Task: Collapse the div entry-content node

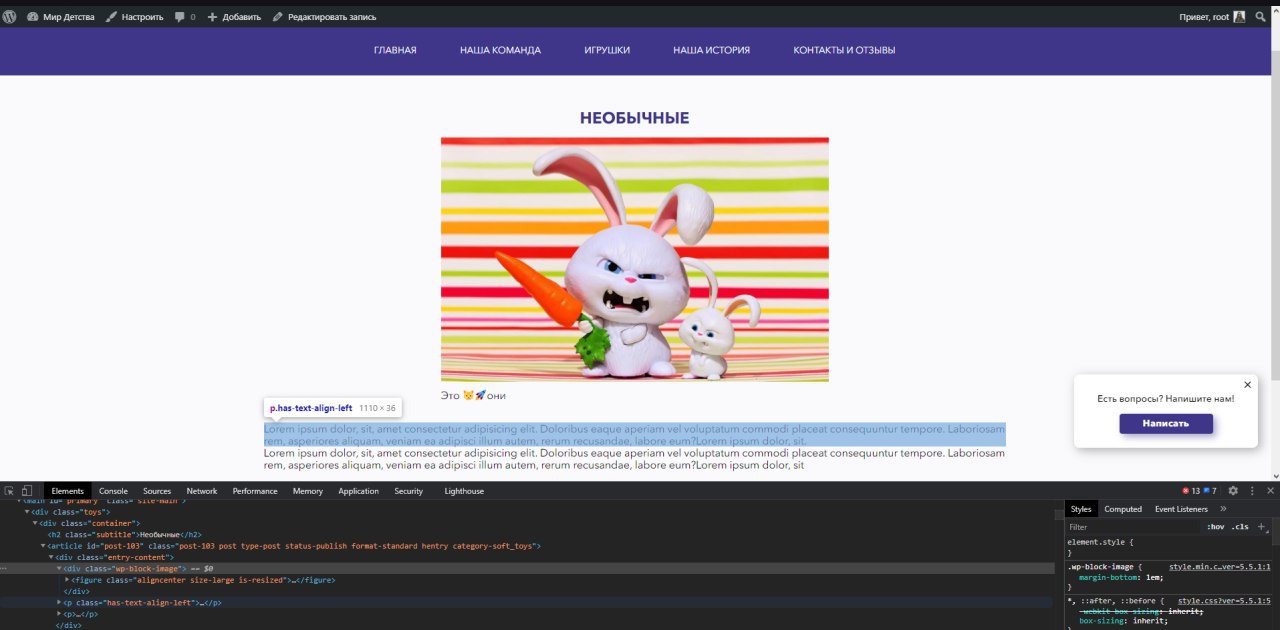Action: (x=51, y=557)
